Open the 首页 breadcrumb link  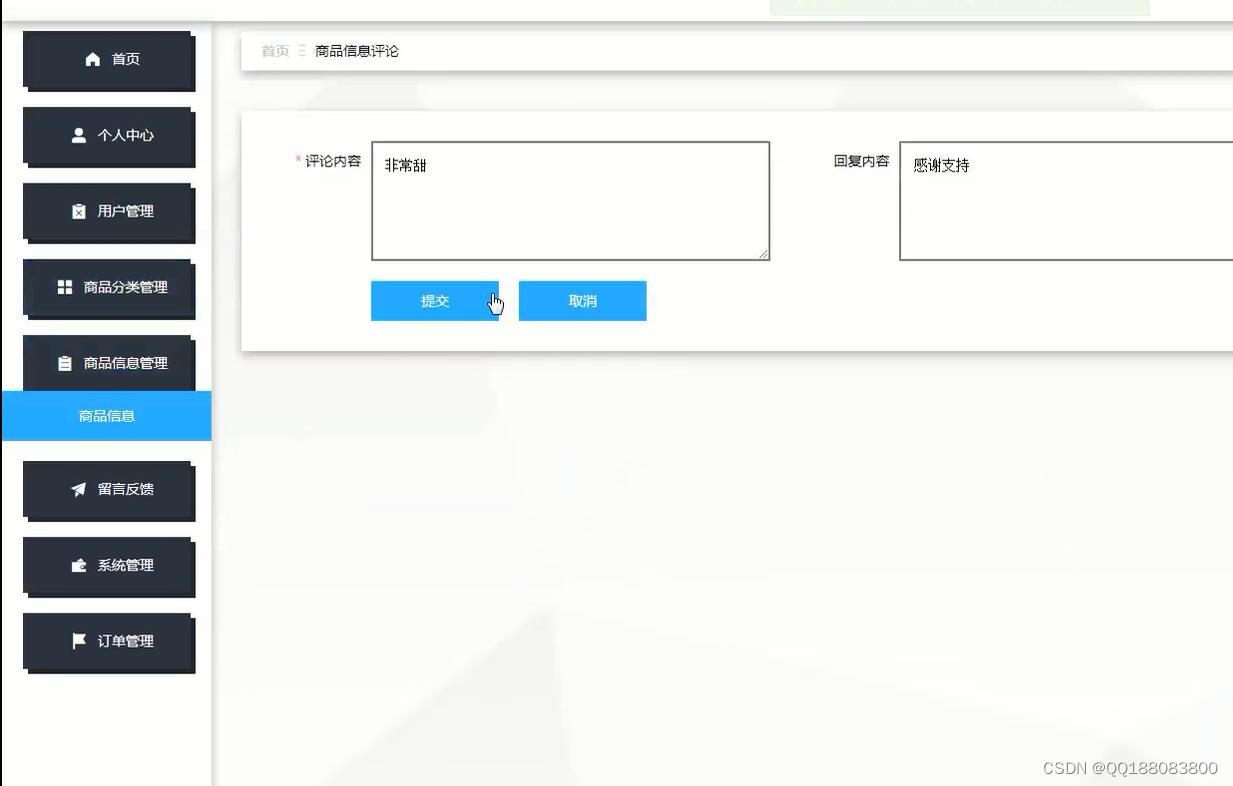[274, 50]
